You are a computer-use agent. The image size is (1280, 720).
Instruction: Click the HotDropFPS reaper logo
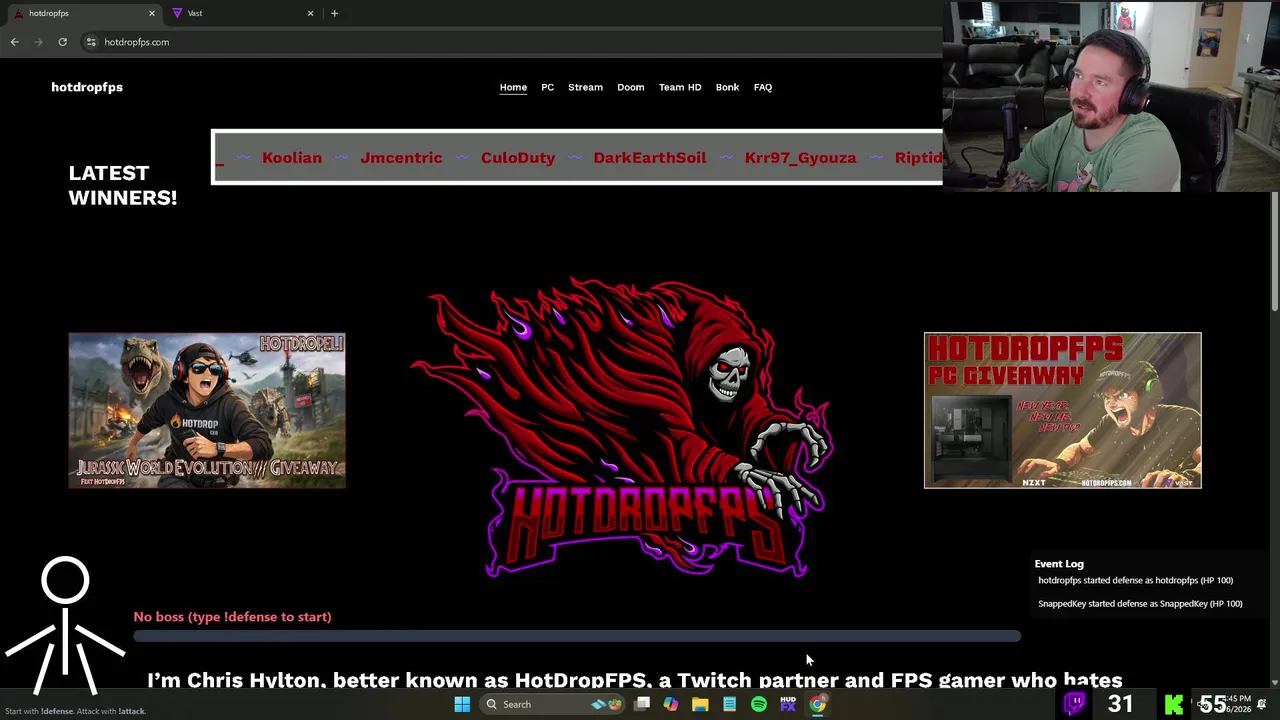(620, 428)
